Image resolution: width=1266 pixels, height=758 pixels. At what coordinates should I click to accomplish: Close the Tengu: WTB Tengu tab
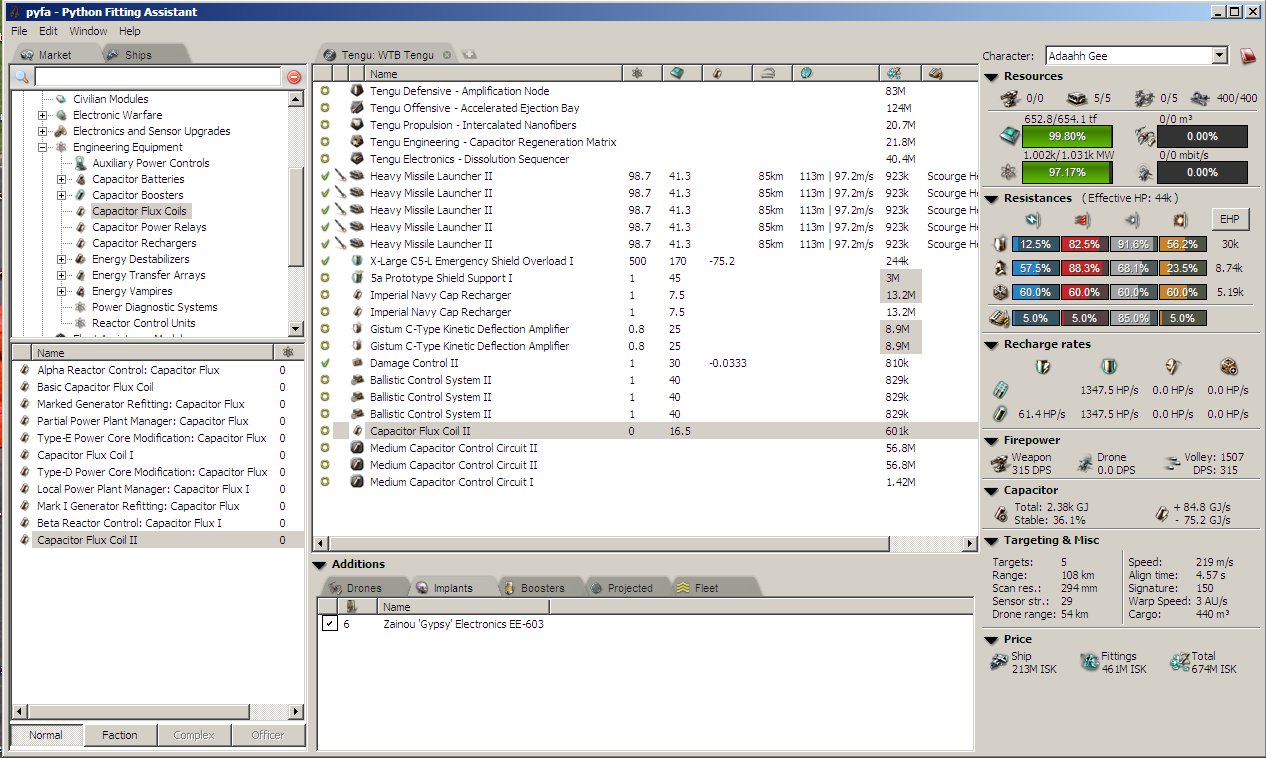point(447,54)
